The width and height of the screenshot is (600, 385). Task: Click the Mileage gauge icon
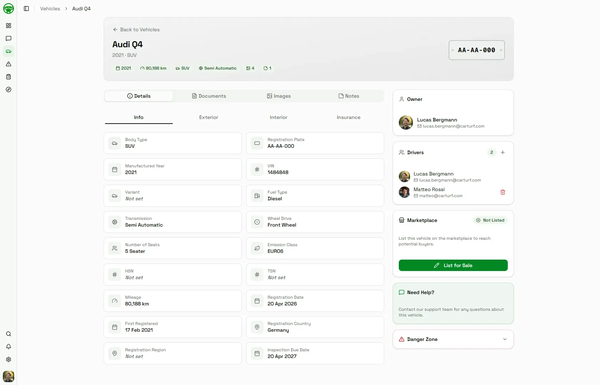(114, 301)
